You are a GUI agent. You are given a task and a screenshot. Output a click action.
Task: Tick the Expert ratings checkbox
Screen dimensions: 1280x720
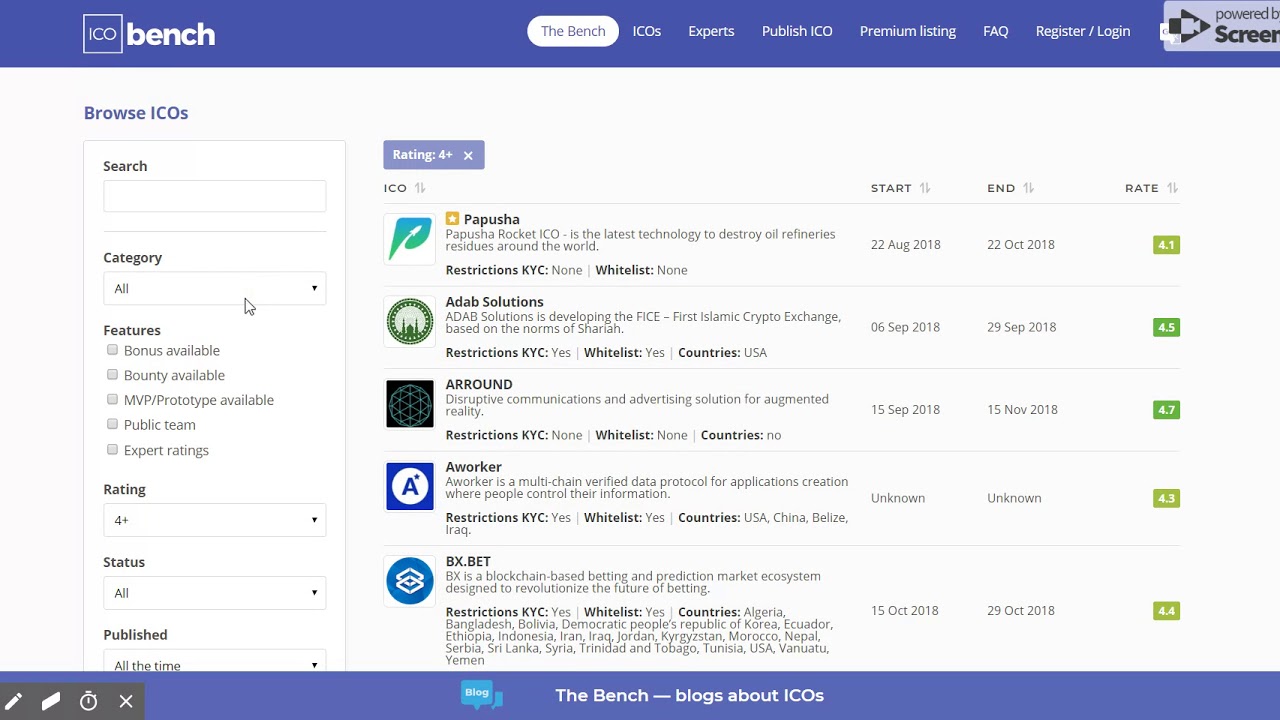tap(112, 449)
